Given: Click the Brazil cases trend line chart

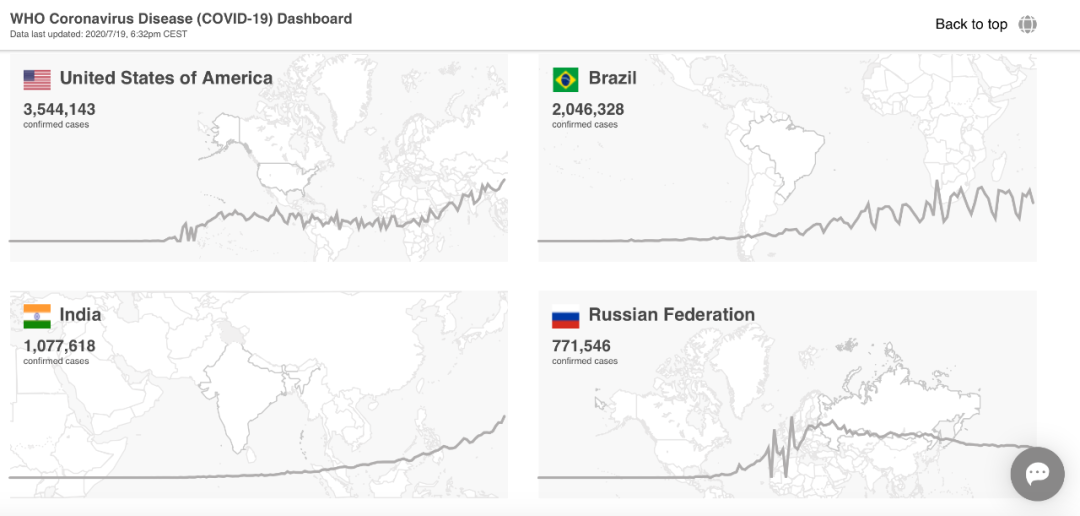Looking at the screenshot, I should (x=900, y=212).
